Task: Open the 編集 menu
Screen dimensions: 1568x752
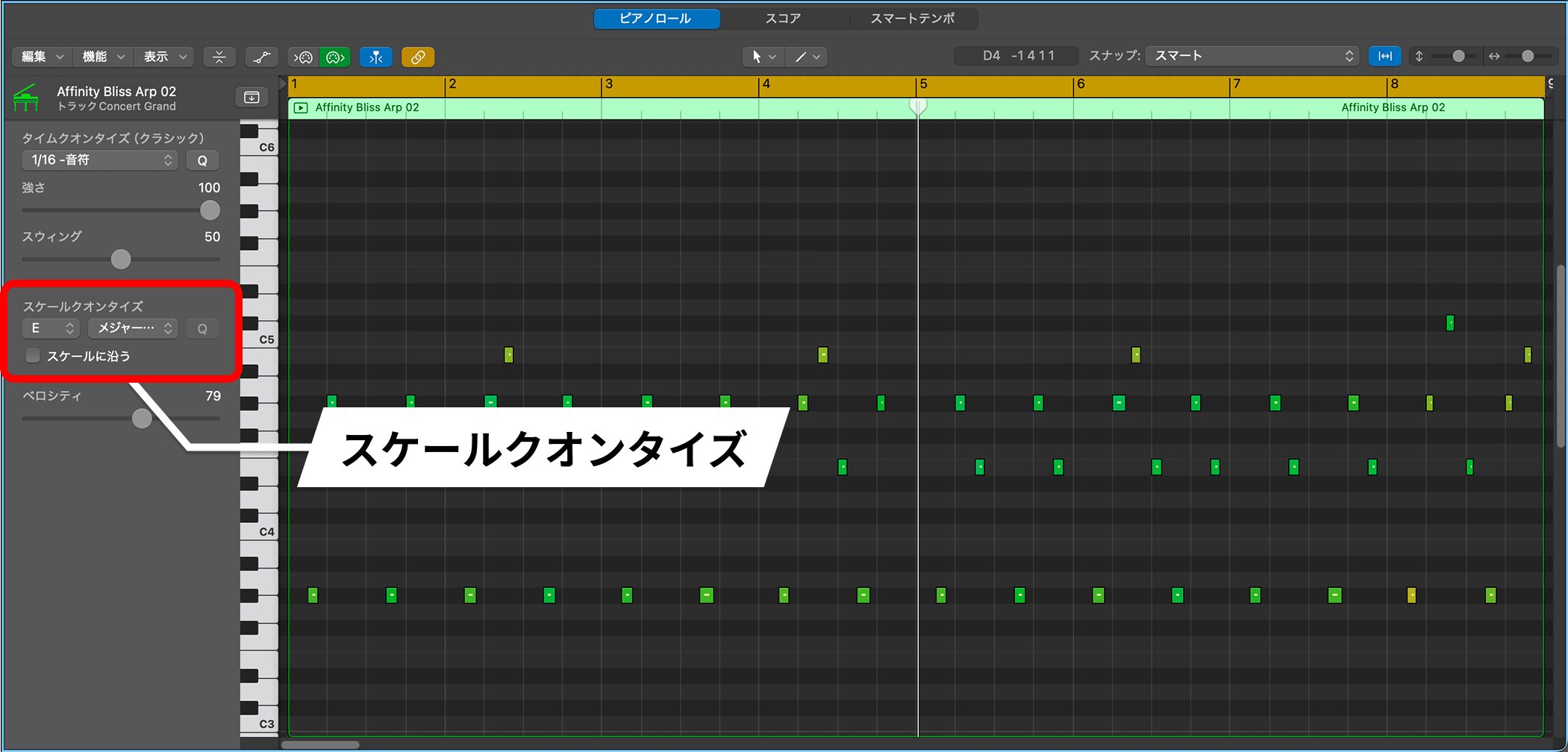Action: coord(42,57)
